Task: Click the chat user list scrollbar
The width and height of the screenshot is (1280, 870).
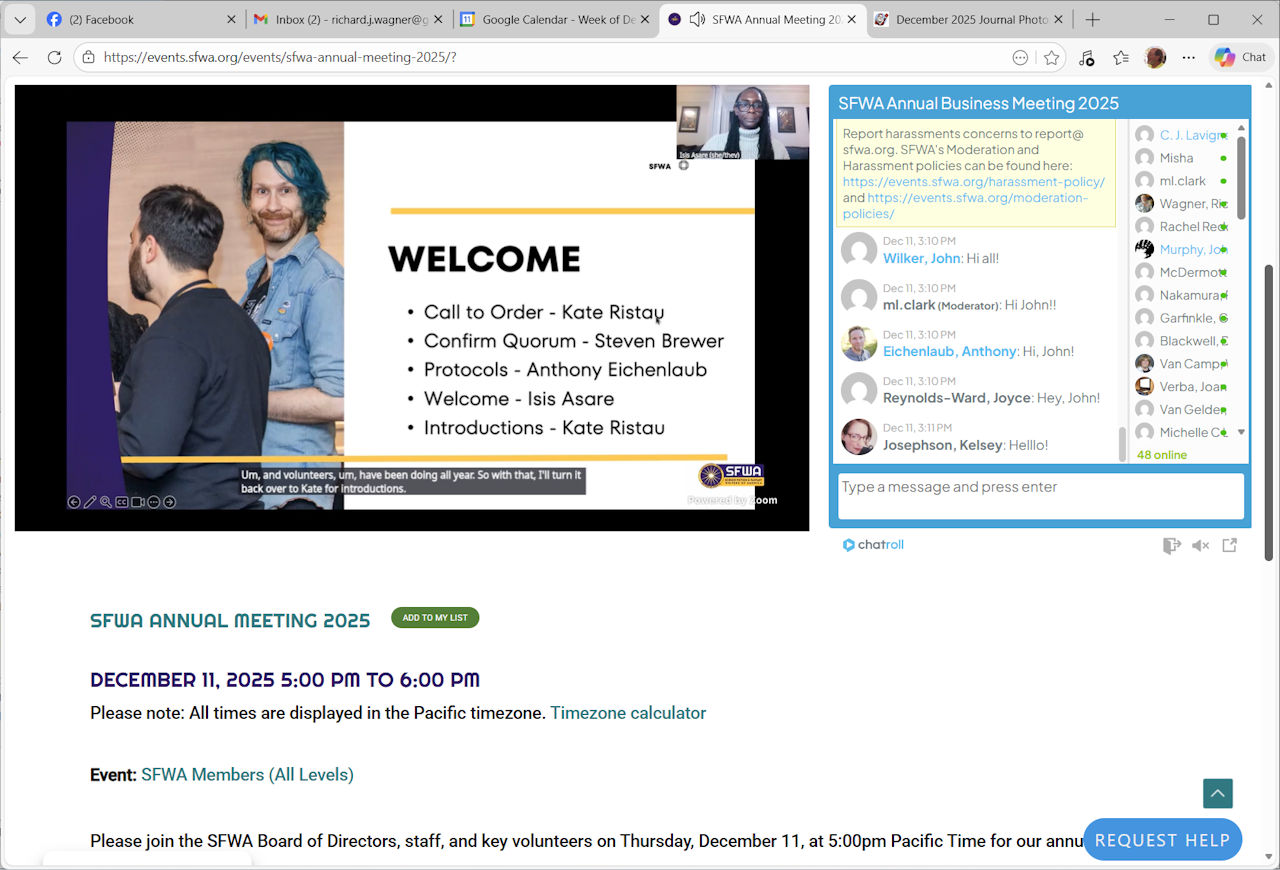Action: coord(1241,180)
